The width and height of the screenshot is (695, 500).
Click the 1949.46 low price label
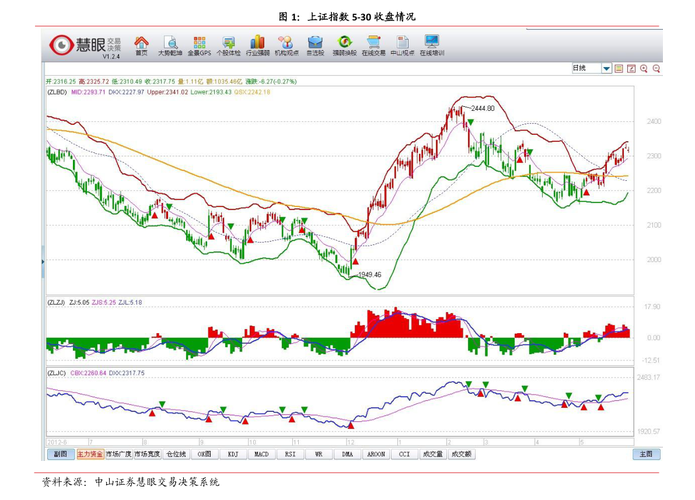(x=372, y=272)
